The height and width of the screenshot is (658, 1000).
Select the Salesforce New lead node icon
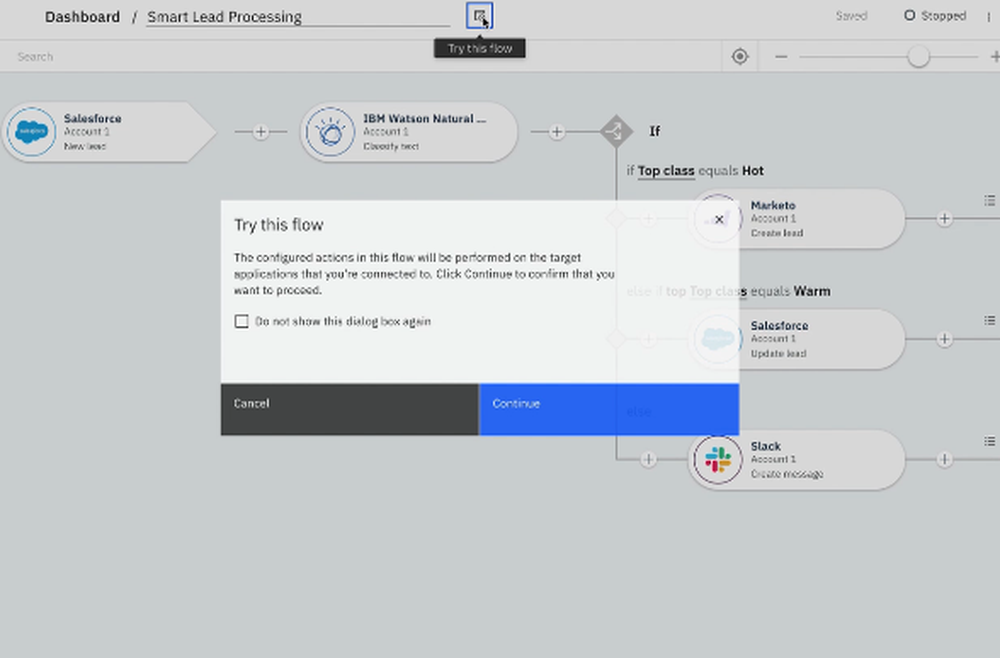coord(31,132)
